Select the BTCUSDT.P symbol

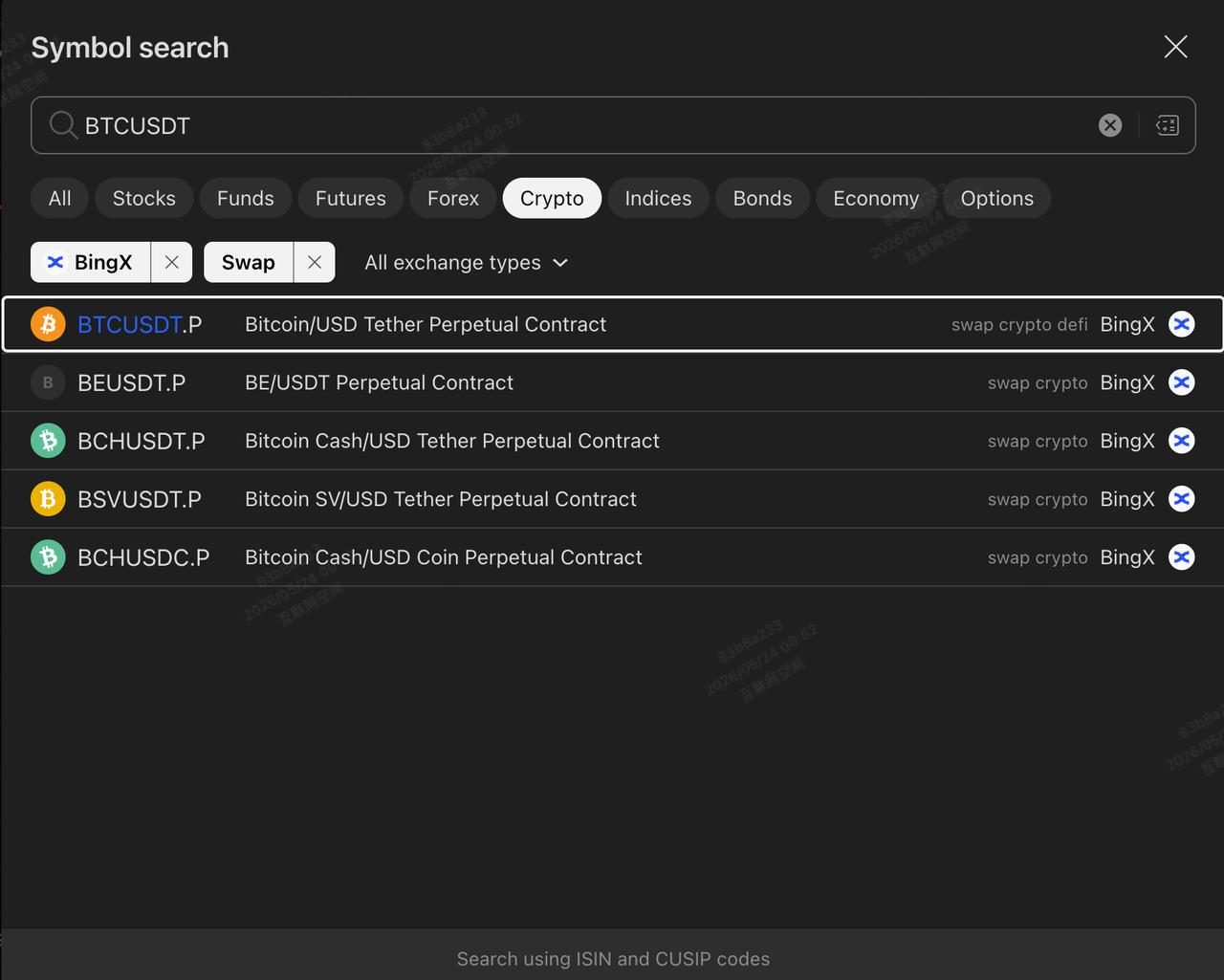[140, 324]
